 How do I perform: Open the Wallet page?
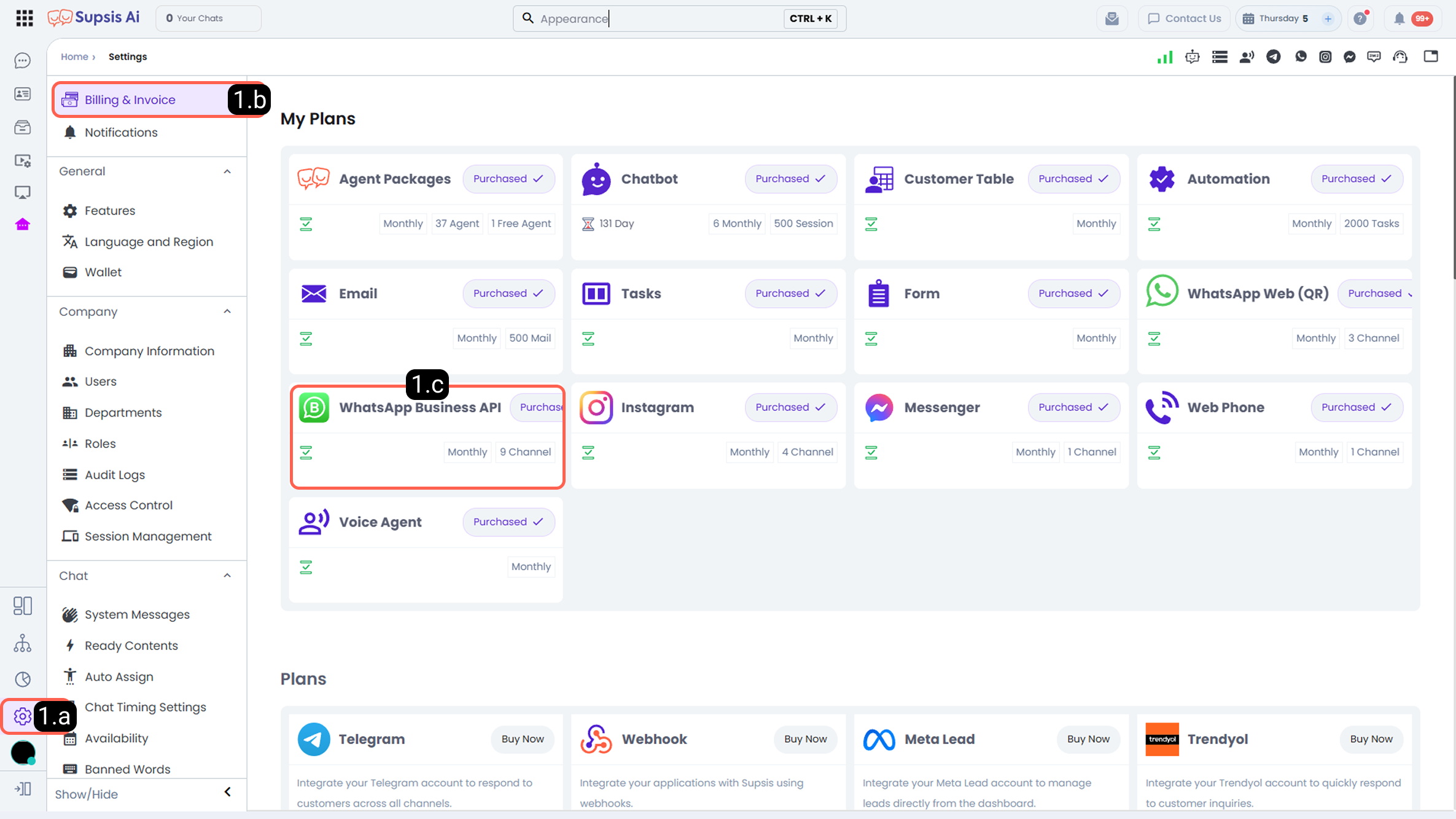[103, 272]
